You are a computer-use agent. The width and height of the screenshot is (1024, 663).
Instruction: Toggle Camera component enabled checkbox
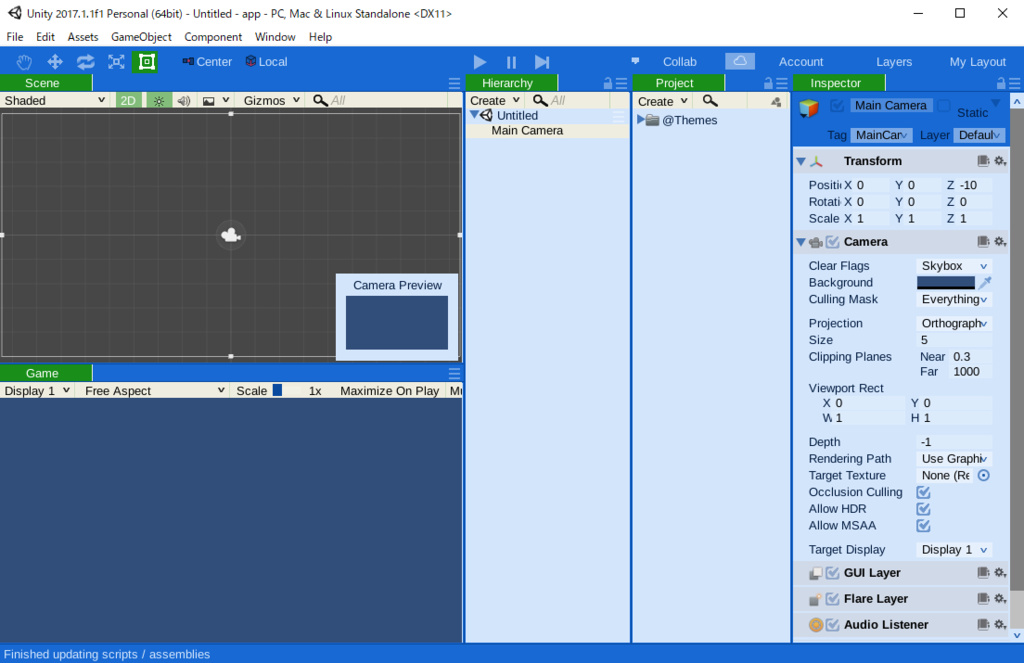pyautogui.click(x=833, y=242)
